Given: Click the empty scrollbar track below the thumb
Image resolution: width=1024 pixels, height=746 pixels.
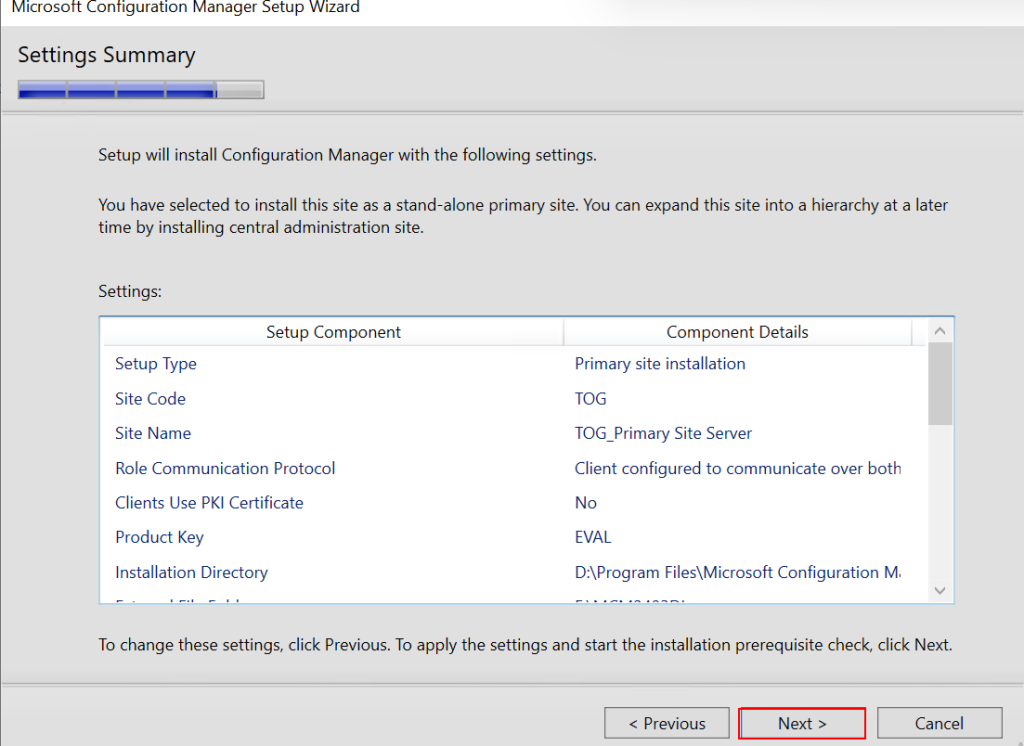Looking at the screenshot, I should (940, 500).
